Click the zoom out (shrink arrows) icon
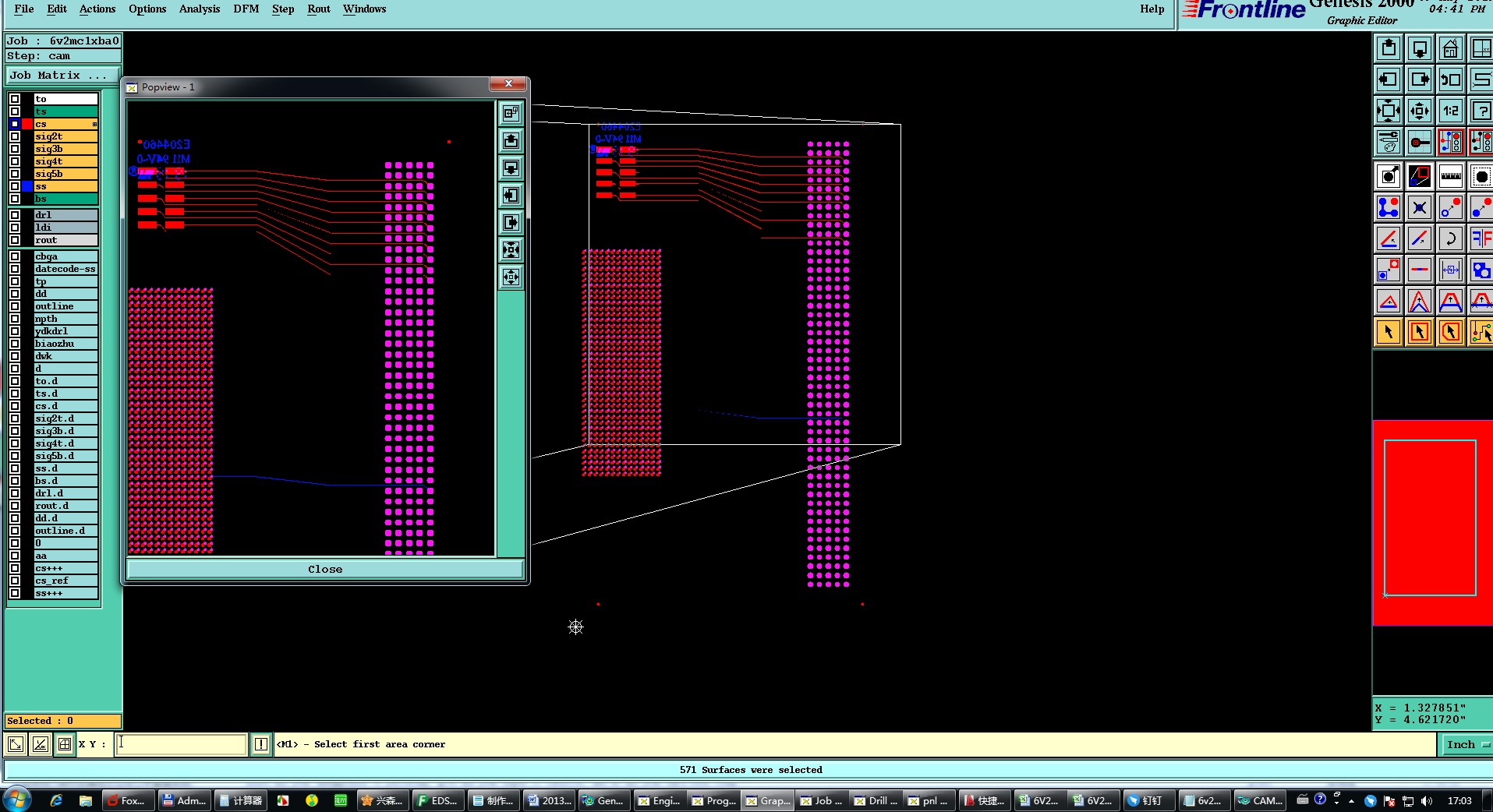The image size is (1493, 812). pyautogui.click(x=1420, y=111)
